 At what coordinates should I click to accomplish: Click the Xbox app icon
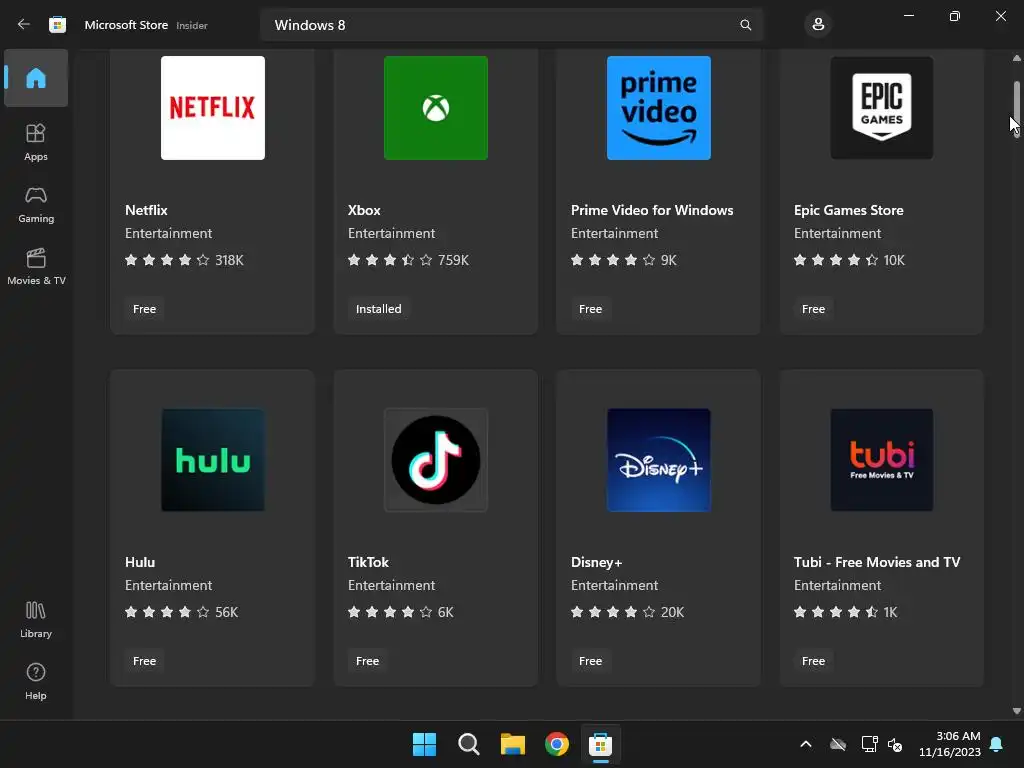(436, 108)
